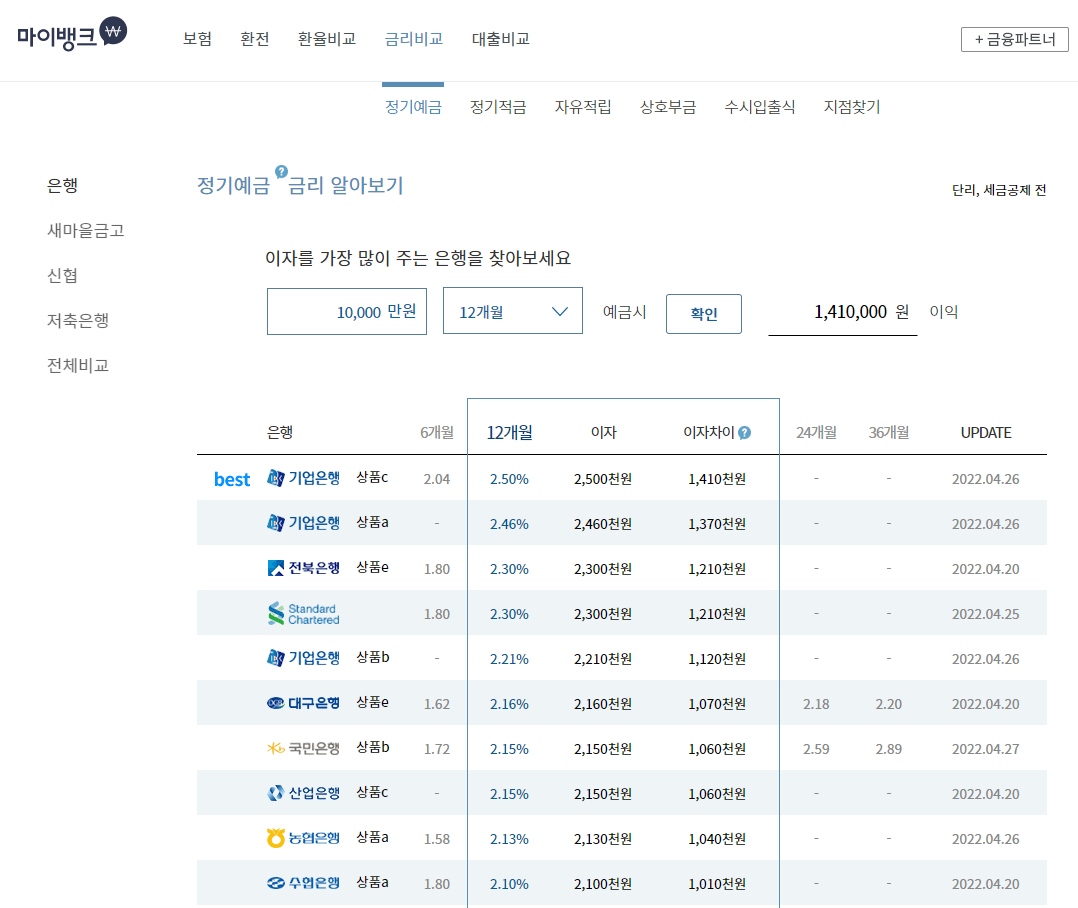Switch to the 정기적금 tab
Image resolution: width=1078 pixels, height=908 pixels.
point(498,107)
